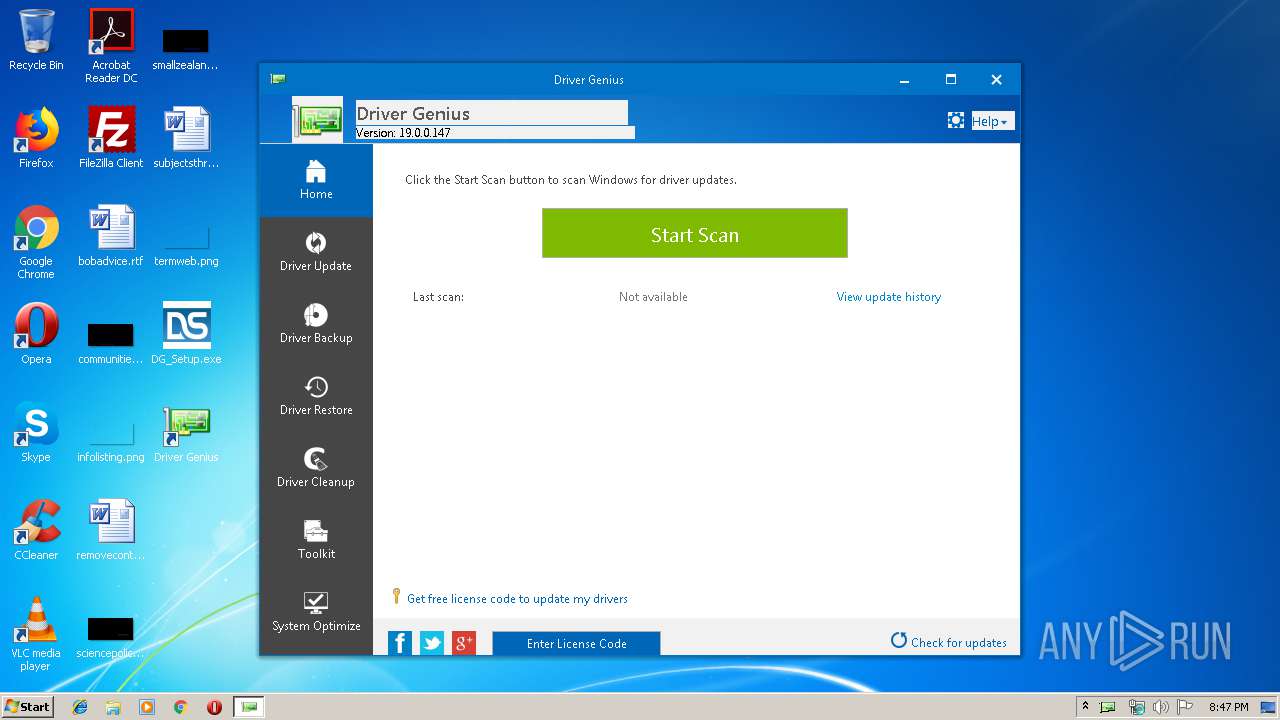Open the Facebook share icon
Screen dimensions: 1280x720
[400, 643]
